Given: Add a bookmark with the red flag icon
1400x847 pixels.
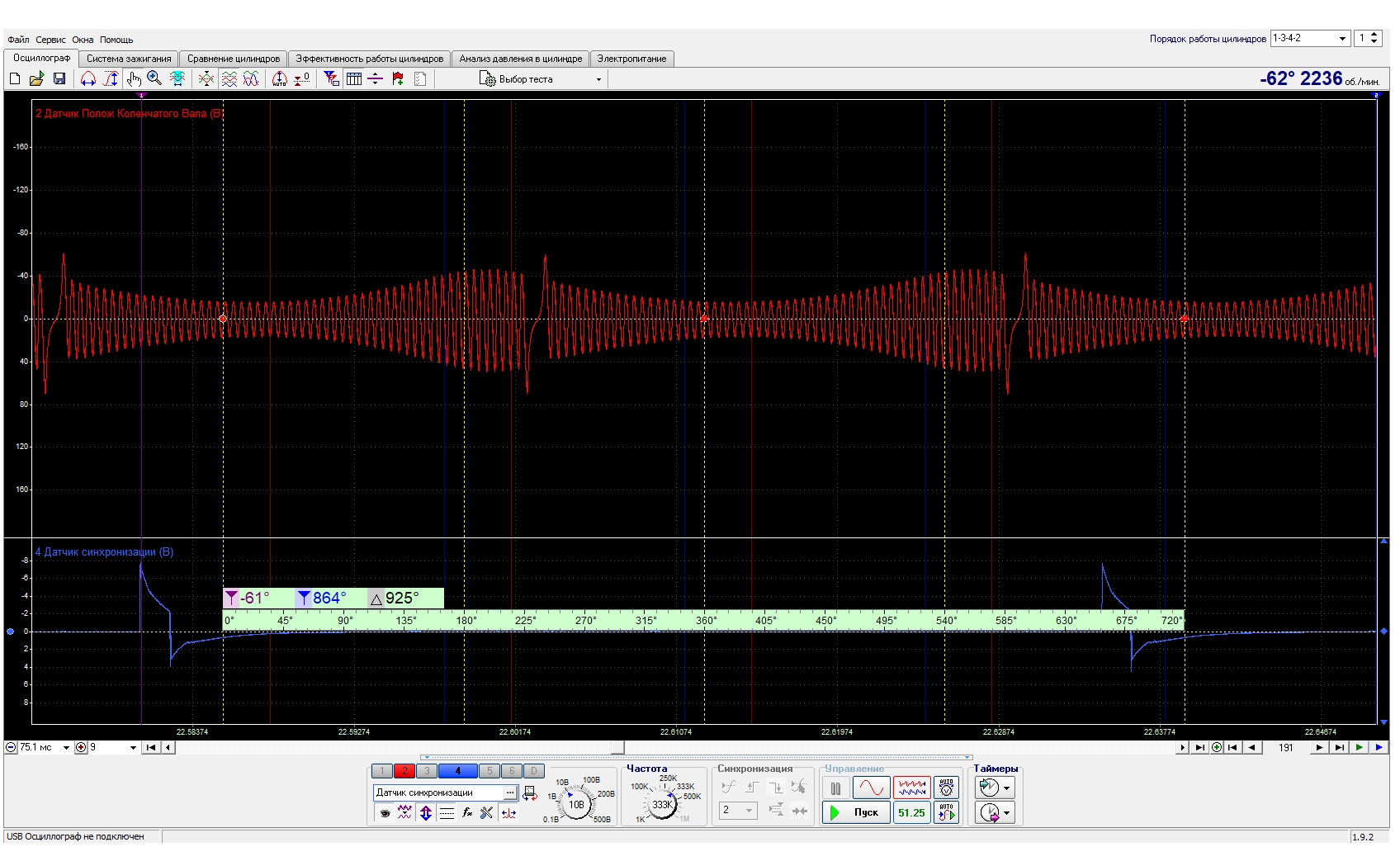Looking at the screenshot, I should 398,78.
